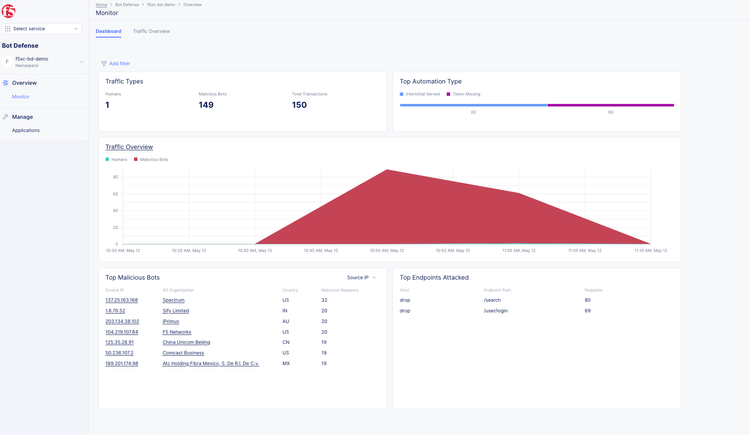
Task: Click the Overview section icon in sidebar
Action: pyautogui.click(x=6, y=83)
